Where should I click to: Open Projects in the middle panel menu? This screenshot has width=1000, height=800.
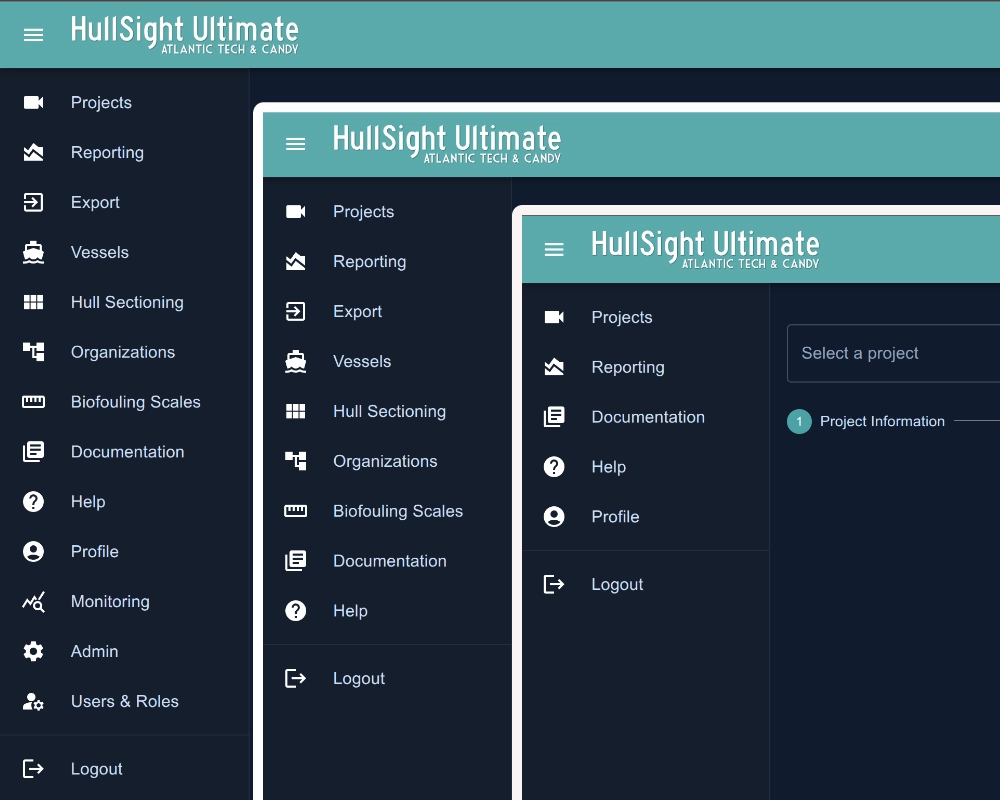pyautogui.click(x=363, y=212)
